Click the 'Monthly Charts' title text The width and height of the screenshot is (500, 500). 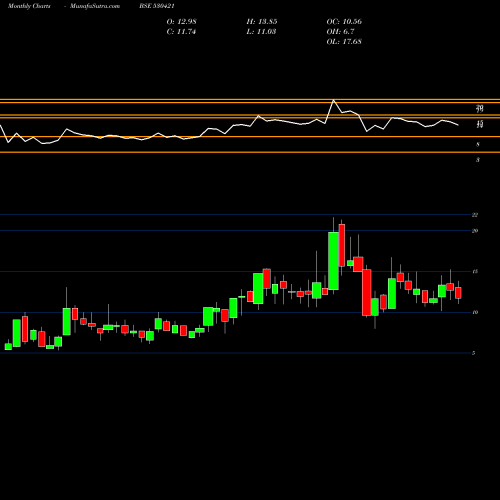[29, 6]
